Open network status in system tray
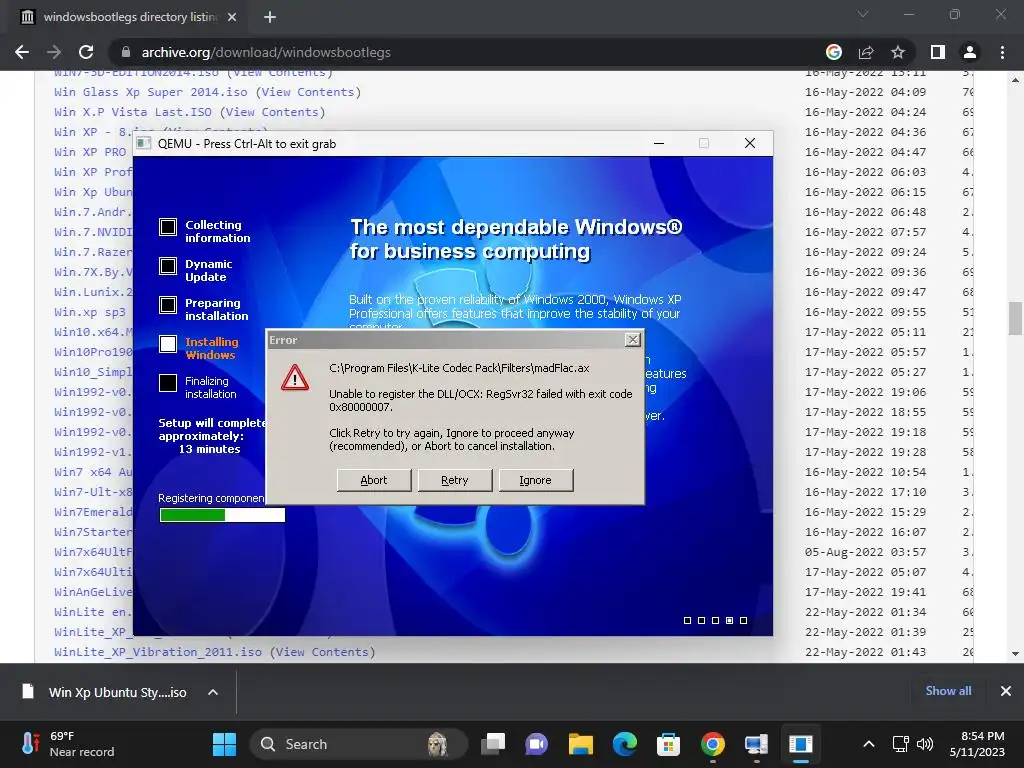The width and height of the screenshot is (1024, 768). point(901,744)
